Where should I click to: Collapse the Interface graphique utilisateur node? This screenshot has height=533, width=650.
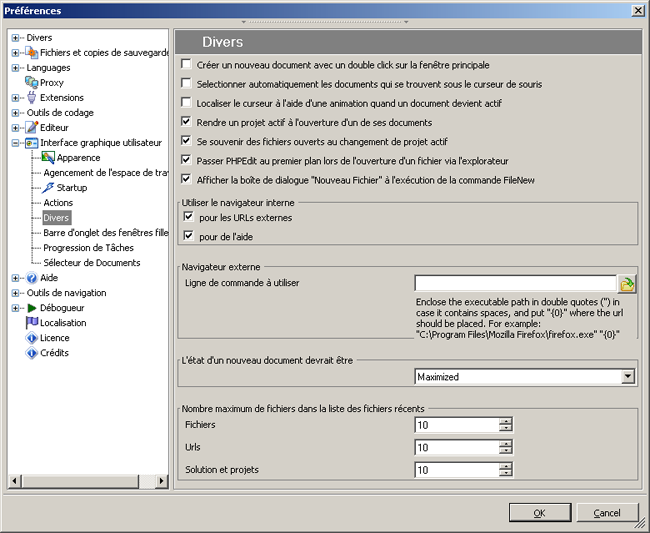click(x=15, y=143)
